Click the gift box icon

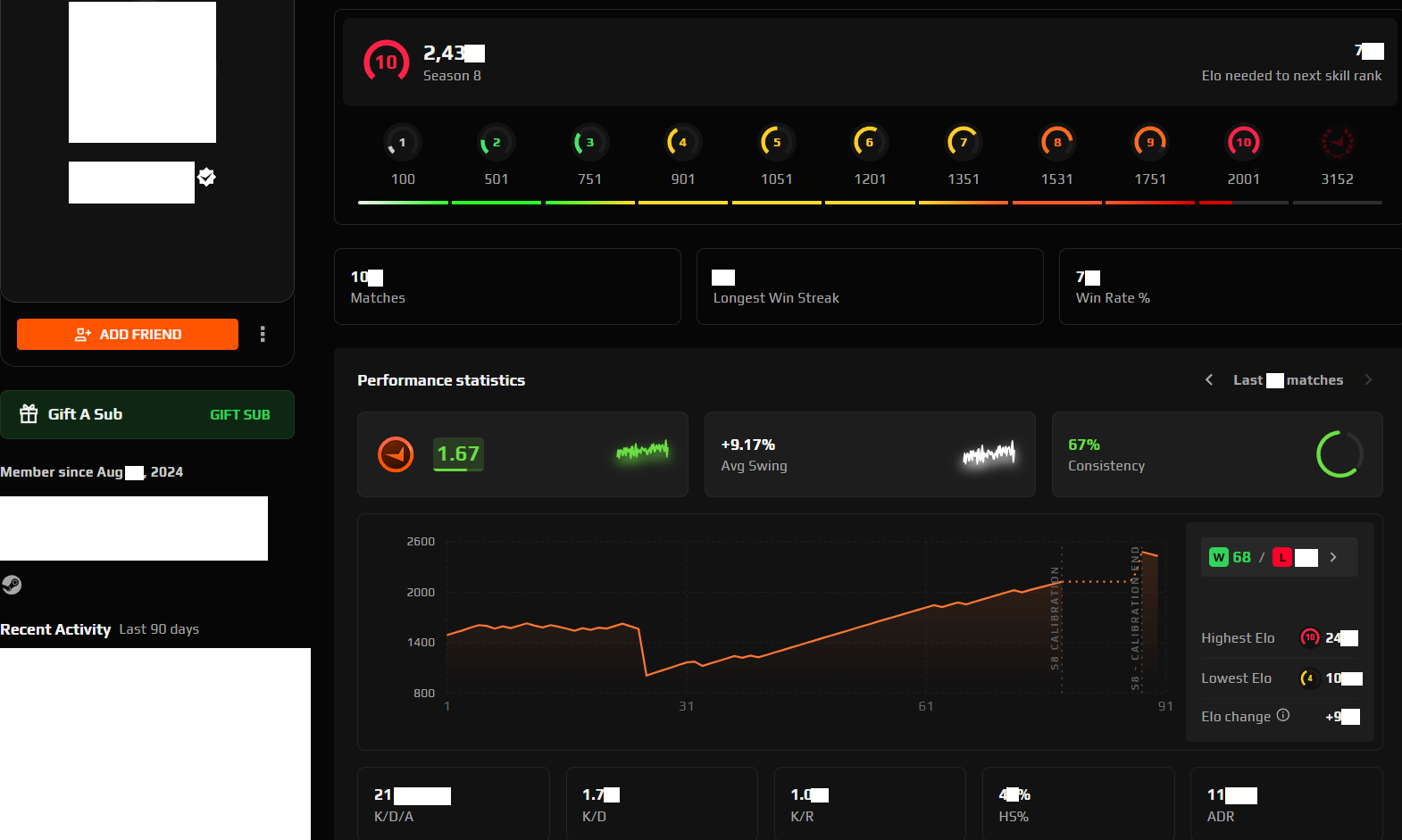click(x=29, y=414)
